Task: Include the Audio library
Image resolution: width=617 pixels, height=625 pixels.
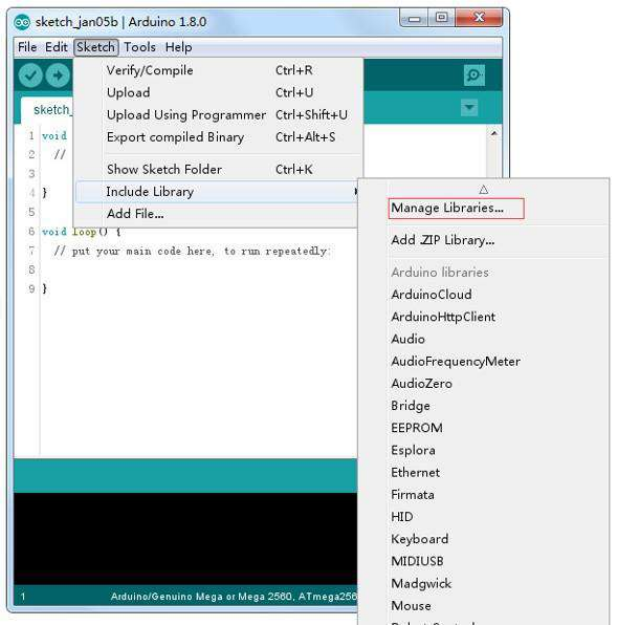Action: 408,339
